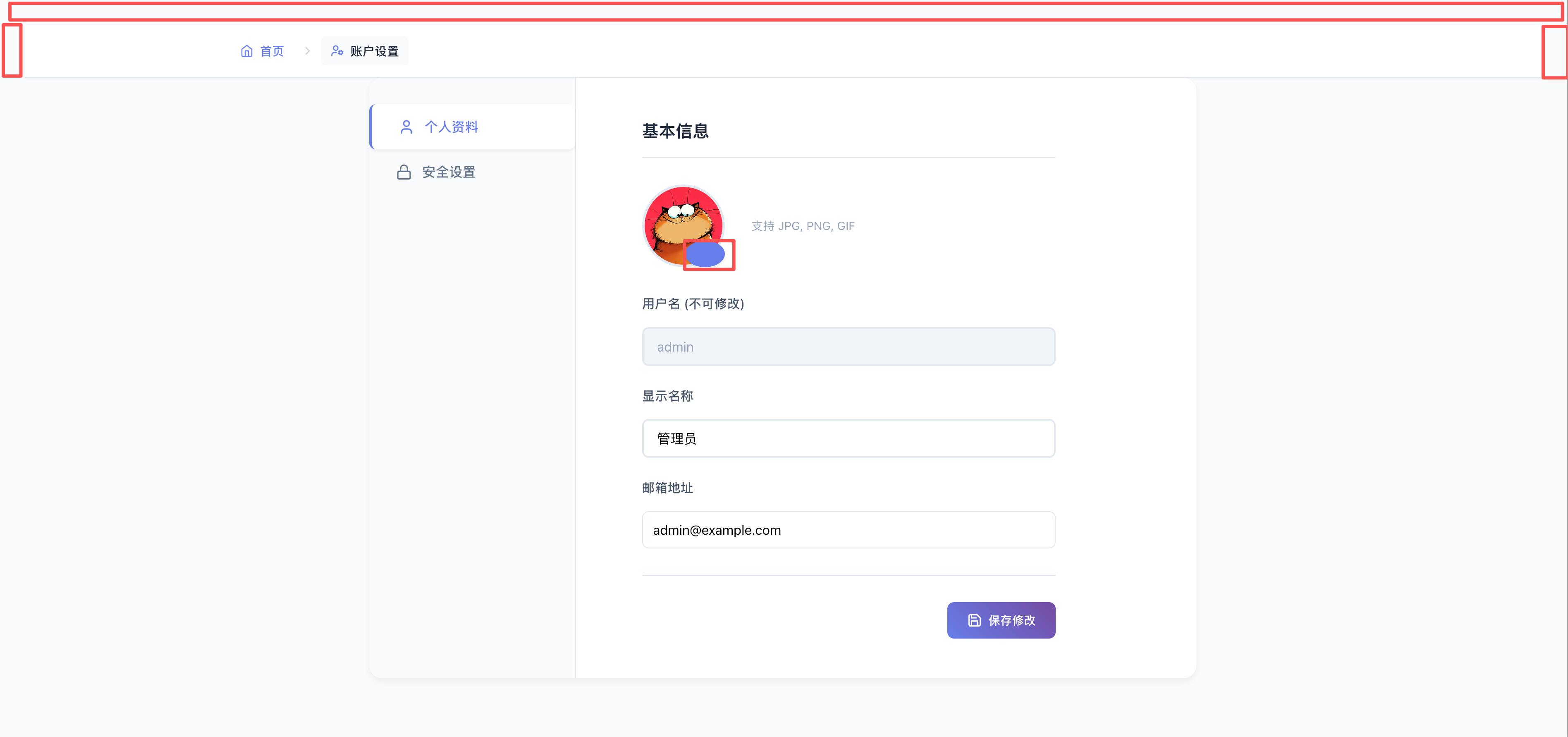This screenshot has height=737, width=1568.
Task: Click the disabled admin username field
Action: pyautogui.click(x=848, y=347)
